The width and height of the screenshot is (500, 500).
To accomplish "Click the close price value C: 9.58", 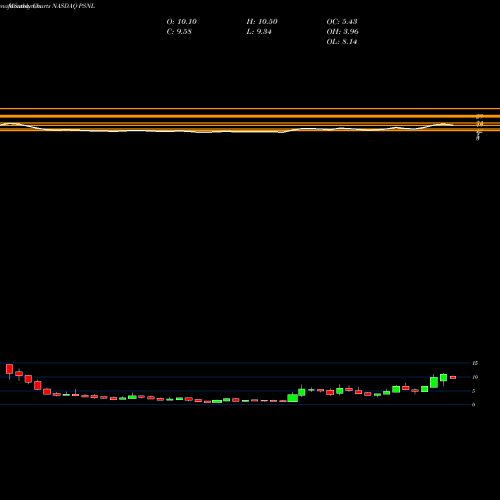I will (179, 32).
